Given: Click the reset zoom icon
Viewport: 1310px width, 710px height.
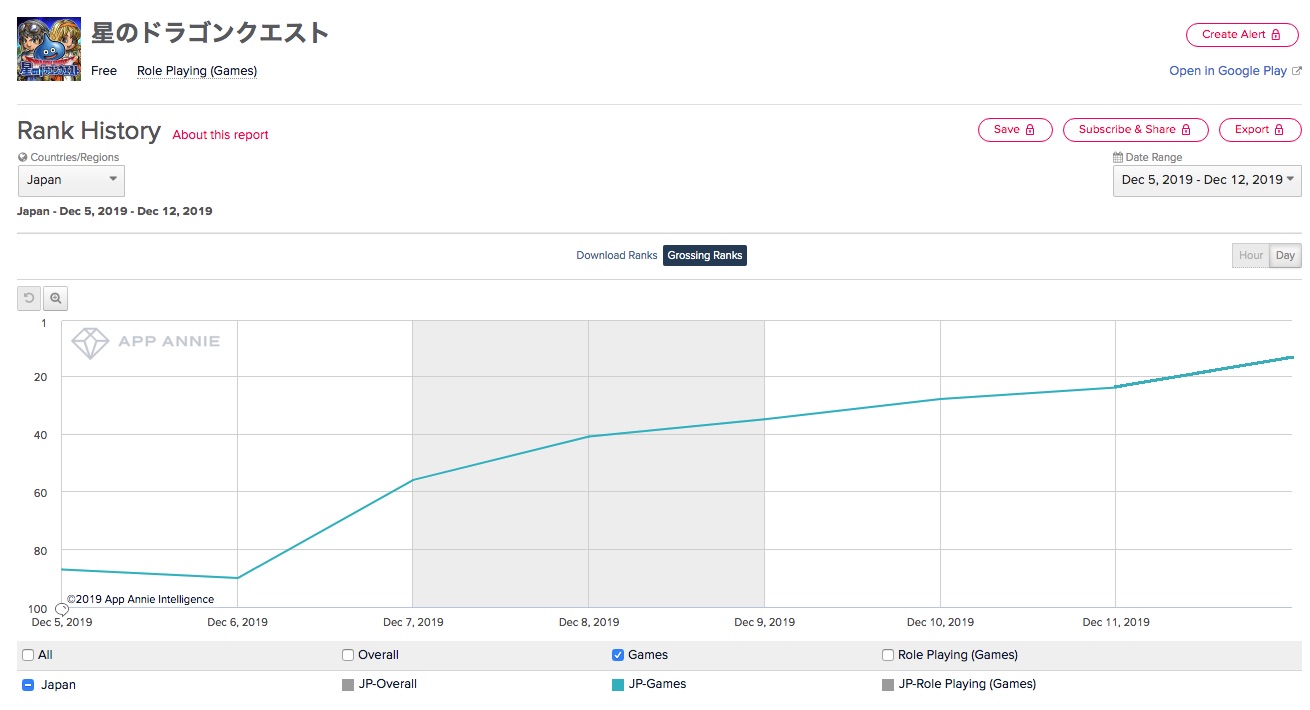Looking at the screenshot, I should (x=29, y=298).
